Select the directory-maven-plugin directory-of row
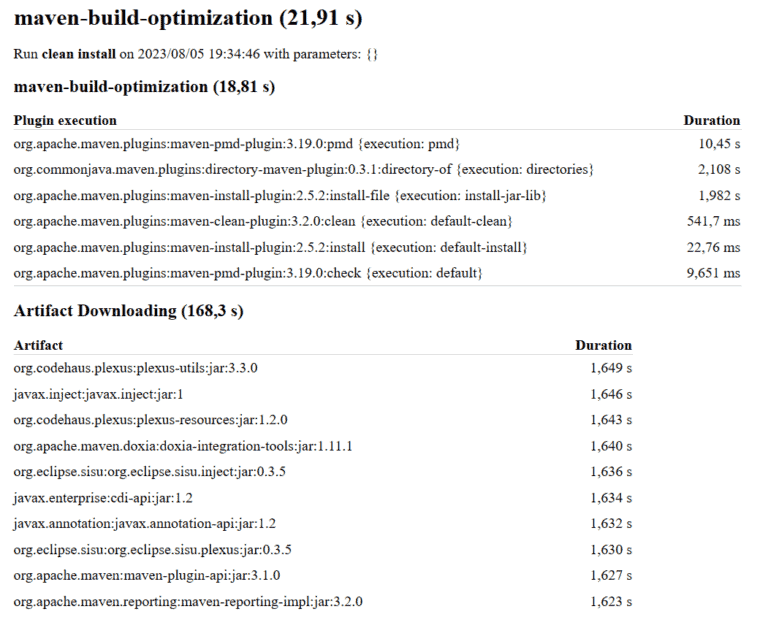Viewport: 768px width, 617px height. coord(303,170)
